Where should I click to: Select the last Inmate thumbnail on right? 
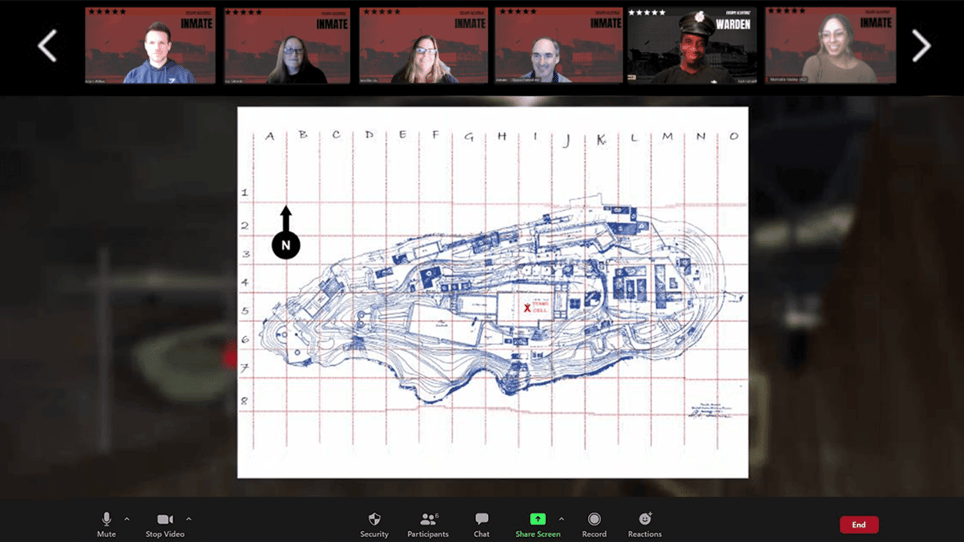pyautogui.click(x=831, y=45)
